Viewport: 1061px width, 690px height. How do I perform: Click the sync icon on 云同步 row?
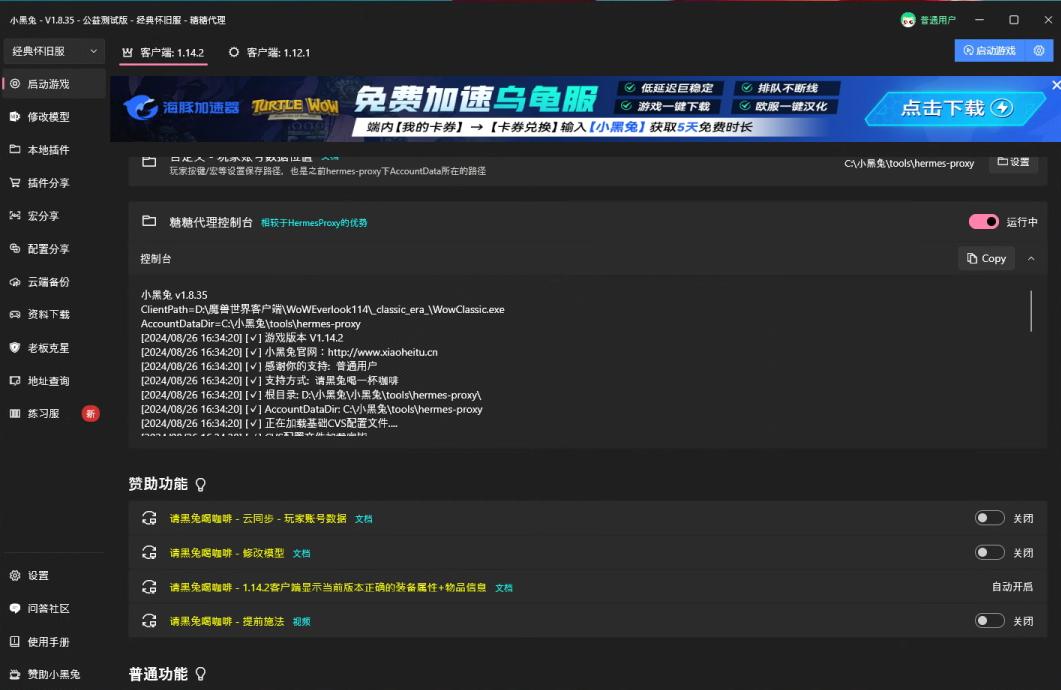[149, 518]
